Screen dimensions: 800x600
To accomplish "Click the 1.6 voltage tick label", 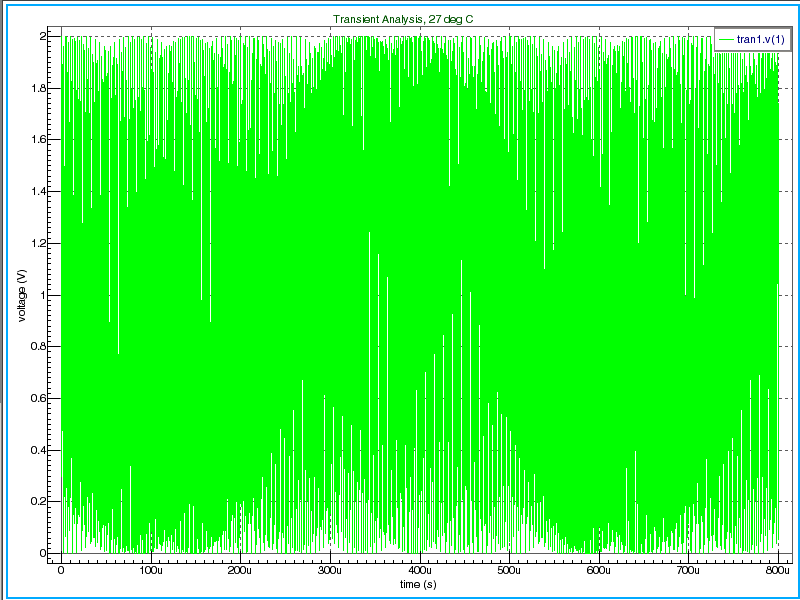I will tap(39, 140).
